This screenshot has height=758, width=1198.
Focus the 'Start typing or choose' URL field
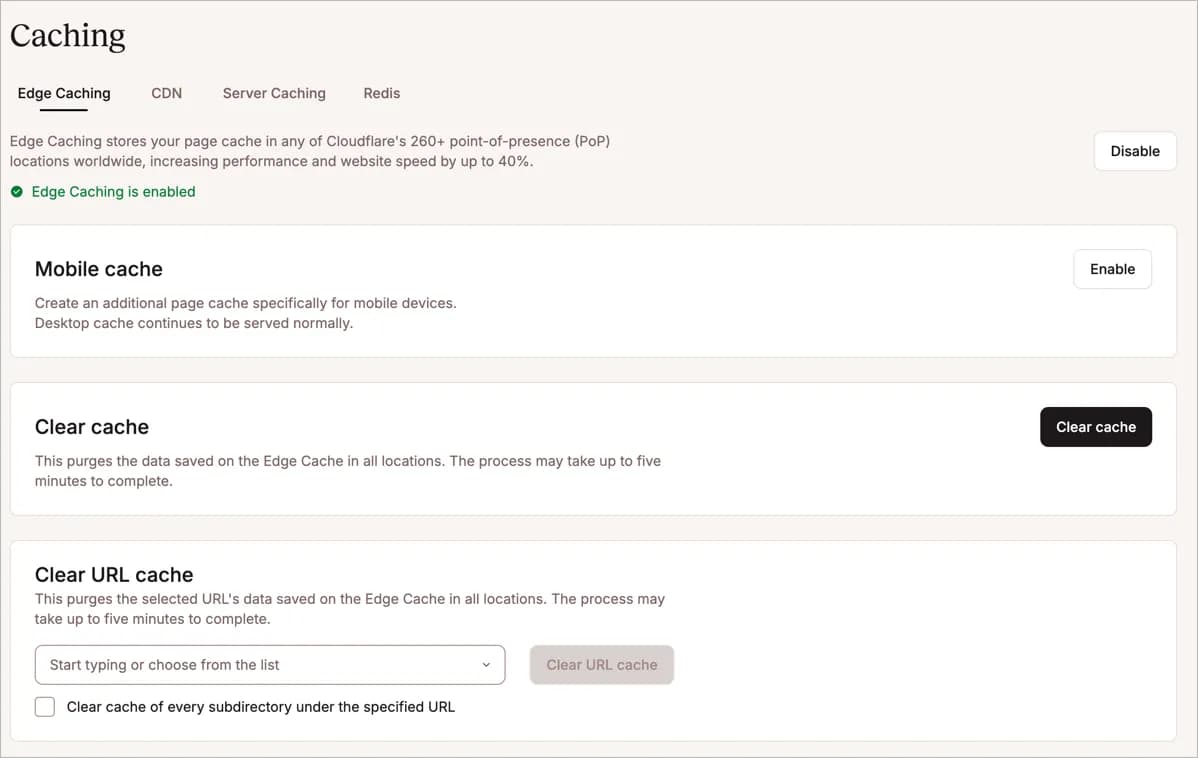pyautogui.click(x=250, y=665)
